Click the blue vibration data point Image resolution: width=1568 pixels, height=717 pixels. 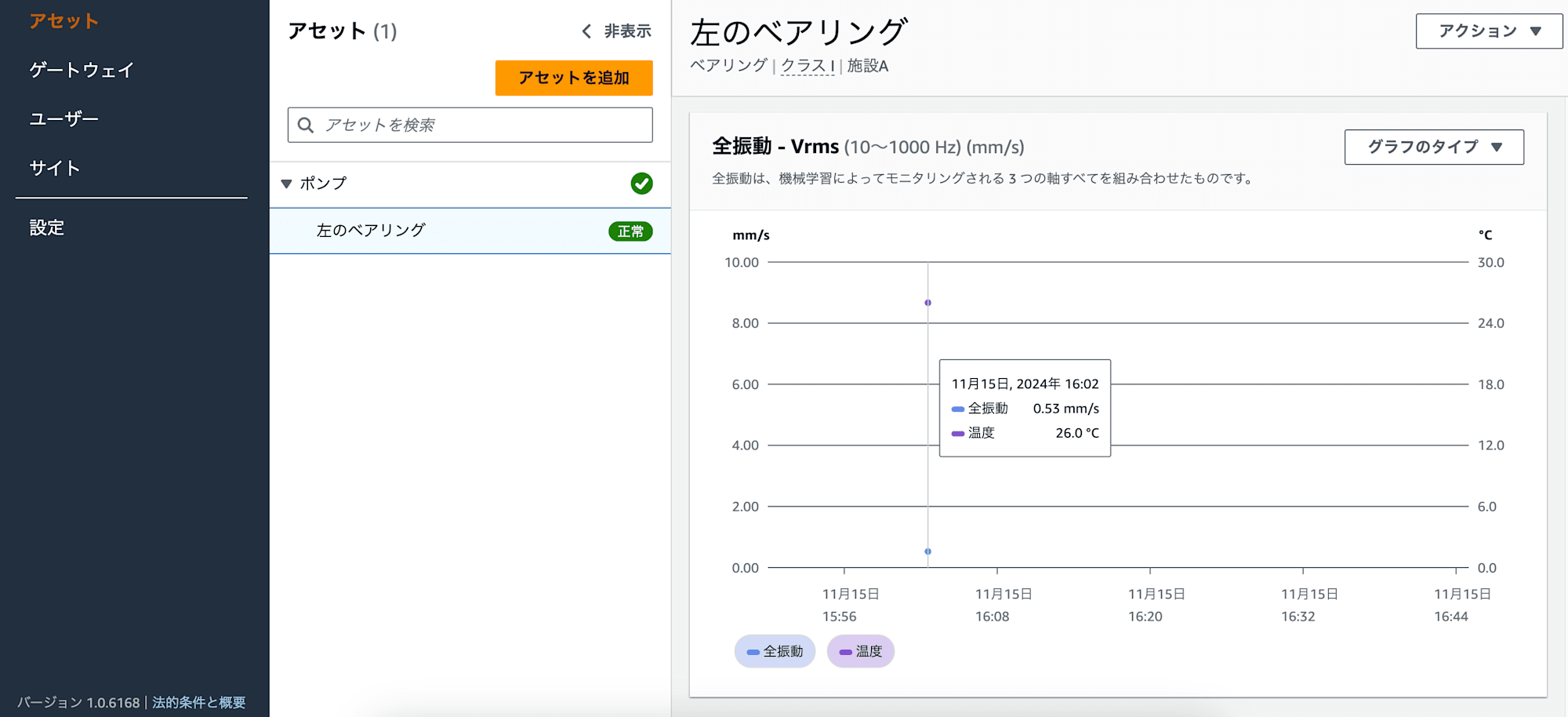click(927, 551)
